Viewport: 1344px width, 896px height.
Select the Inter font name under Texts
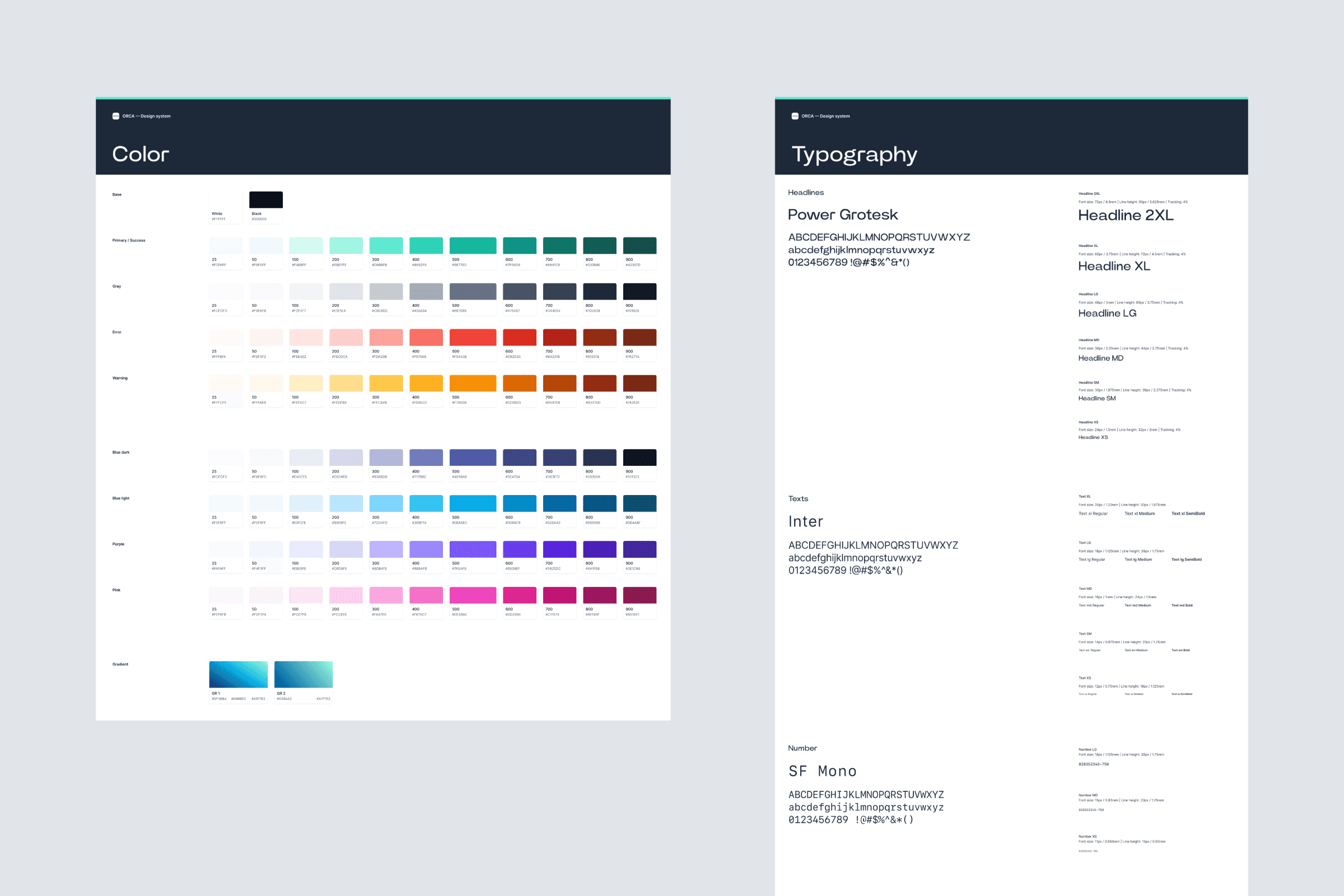click(x=805, y=521)
